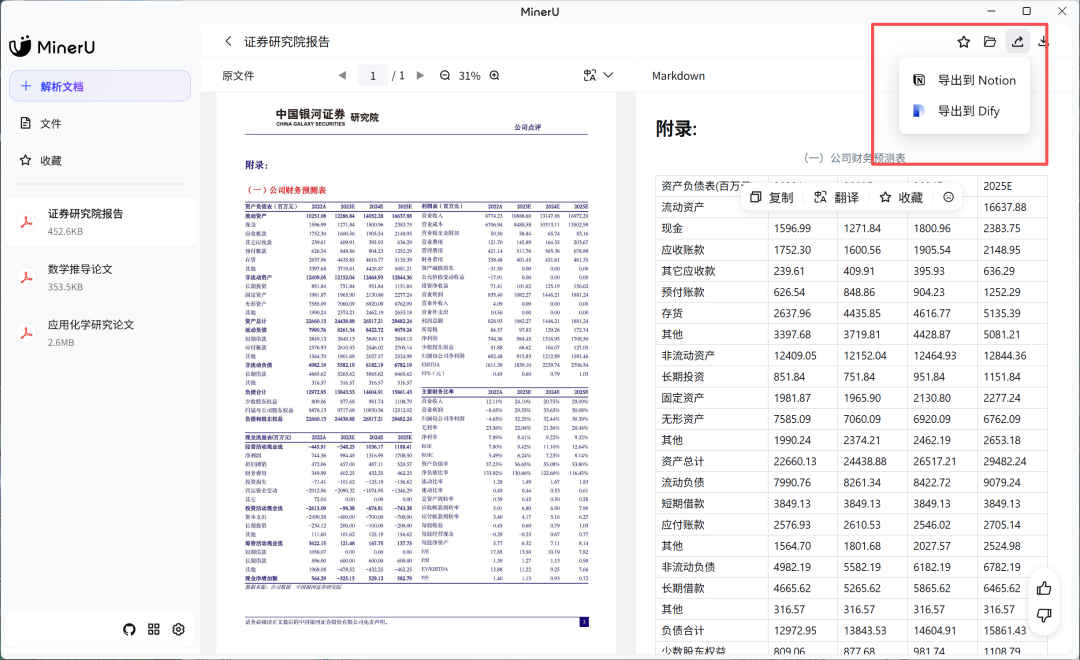This screenshot has width=1080, height=660.
Task: Toggle 收藏 in the floating selection toolbar
Action: [900, 198]
